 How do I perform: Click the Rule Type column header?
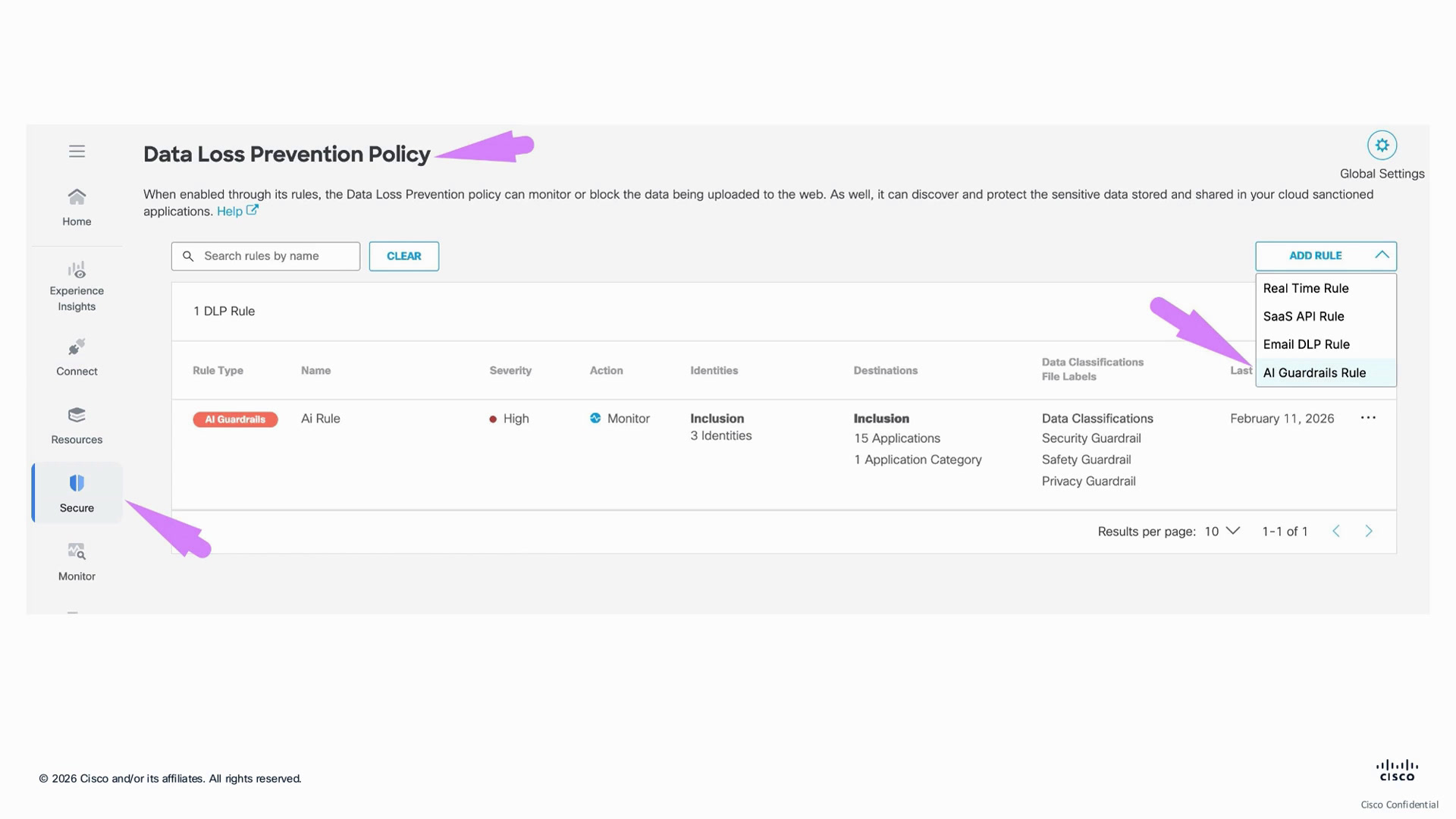coord(218,370)
